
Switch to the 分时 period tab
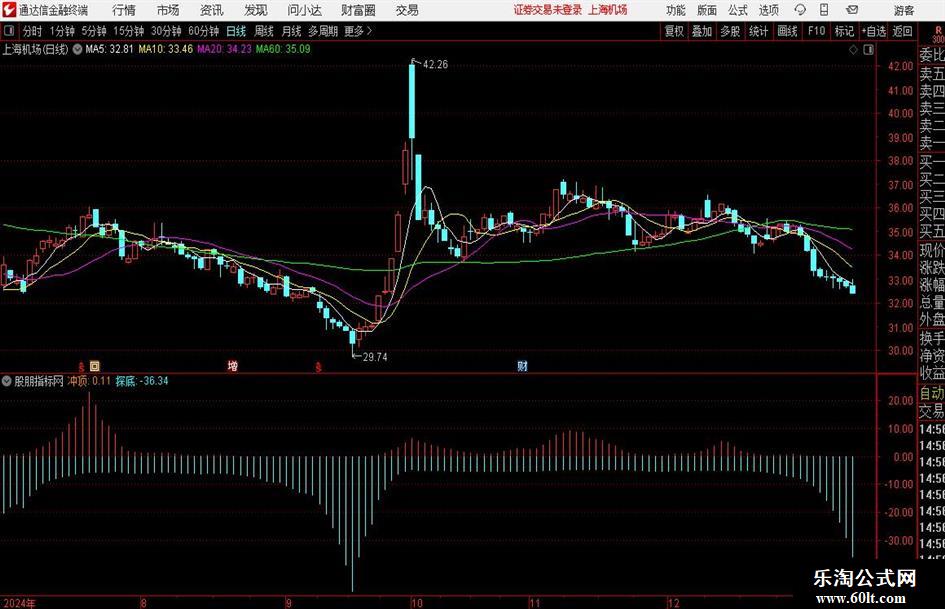click(33, 31)
